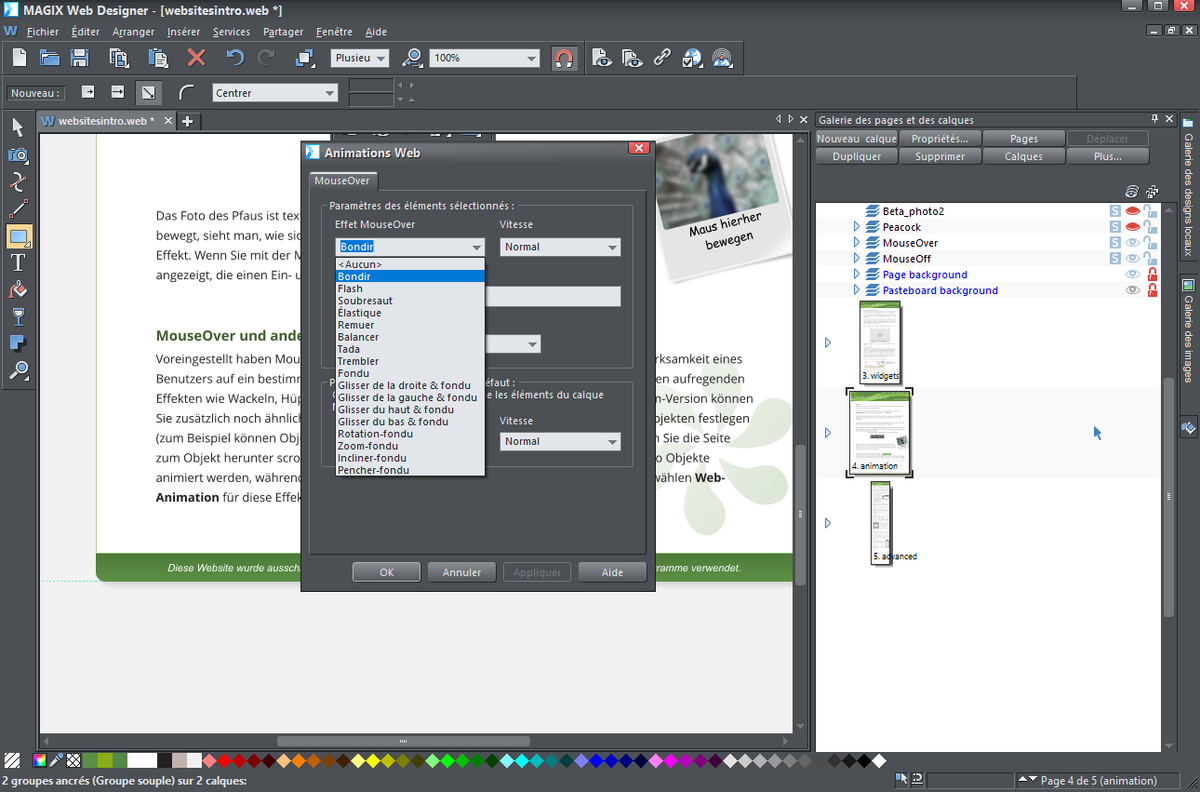Click the Redo arrow icon
Image resolution: width=1200 pixels, height=792 pixels.
point(266,58)
